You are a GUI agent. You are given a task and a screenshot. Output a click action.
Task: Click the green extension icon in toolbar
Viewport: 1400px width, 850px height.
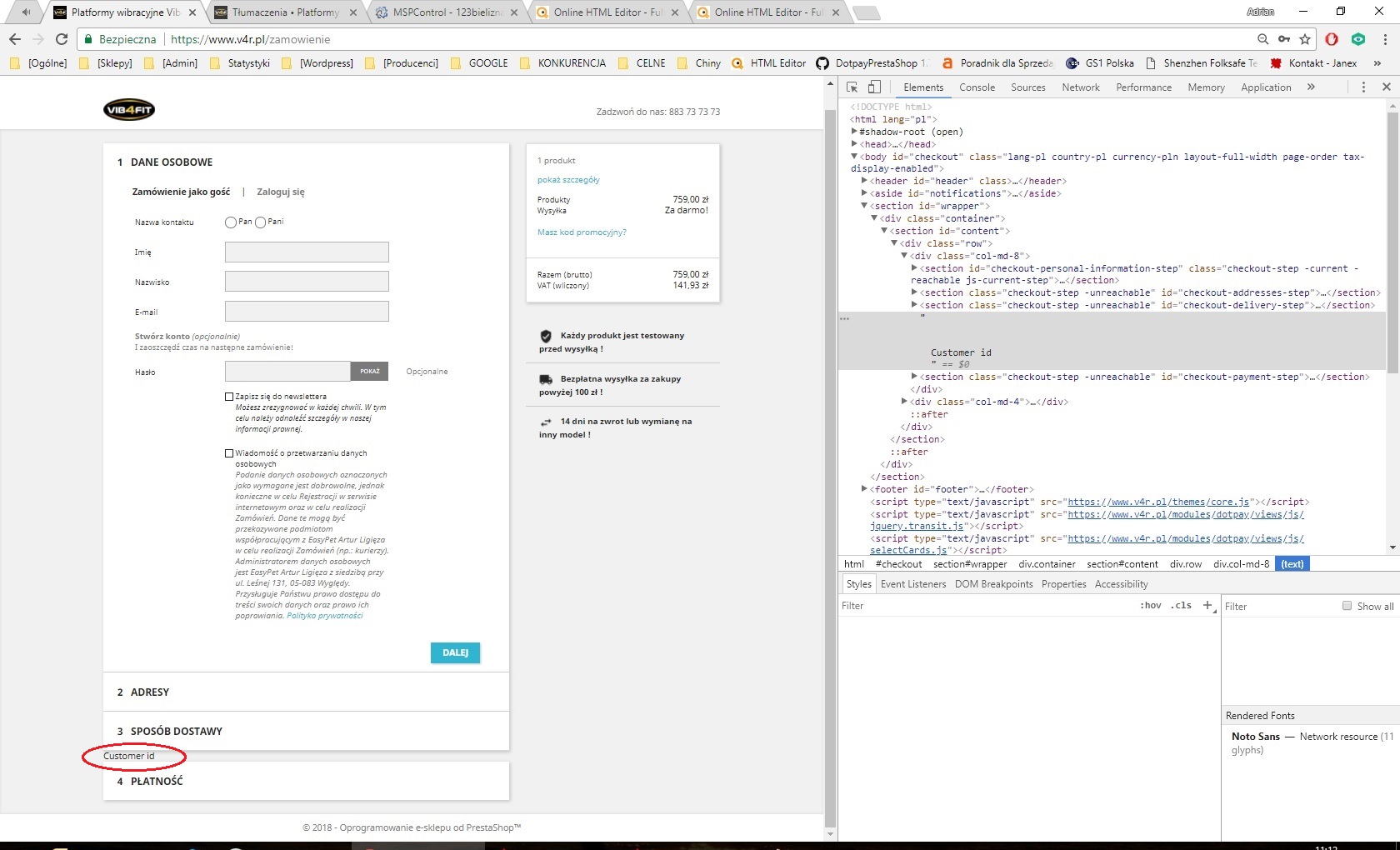click(x=1358, y=39)
